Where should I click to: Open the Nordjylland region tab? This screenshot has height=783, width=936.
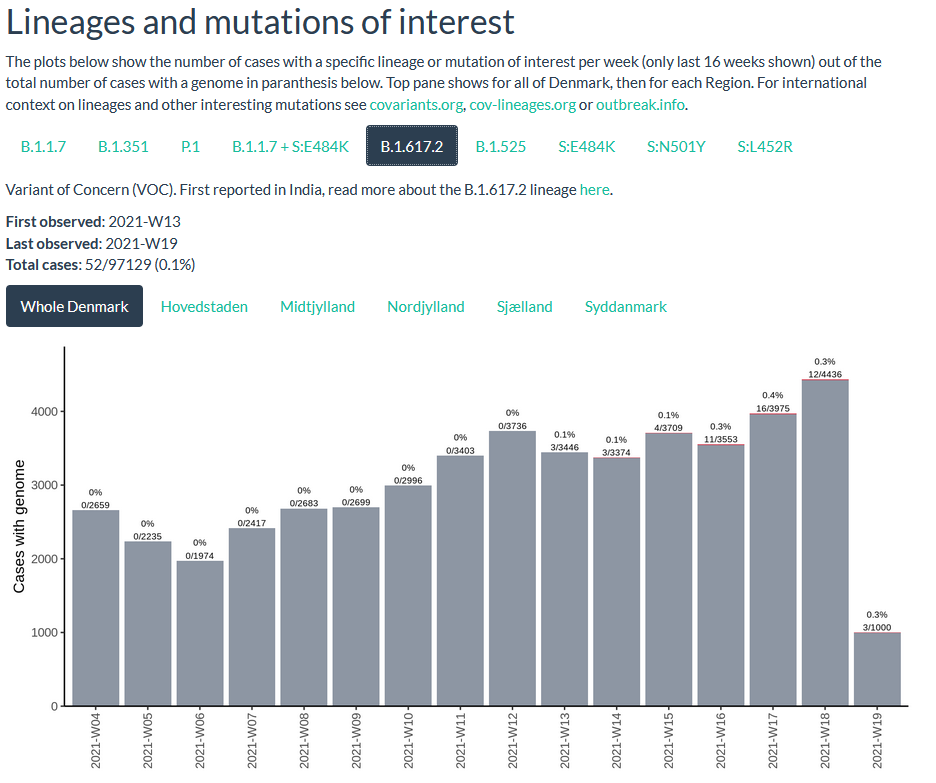point(426,307)
